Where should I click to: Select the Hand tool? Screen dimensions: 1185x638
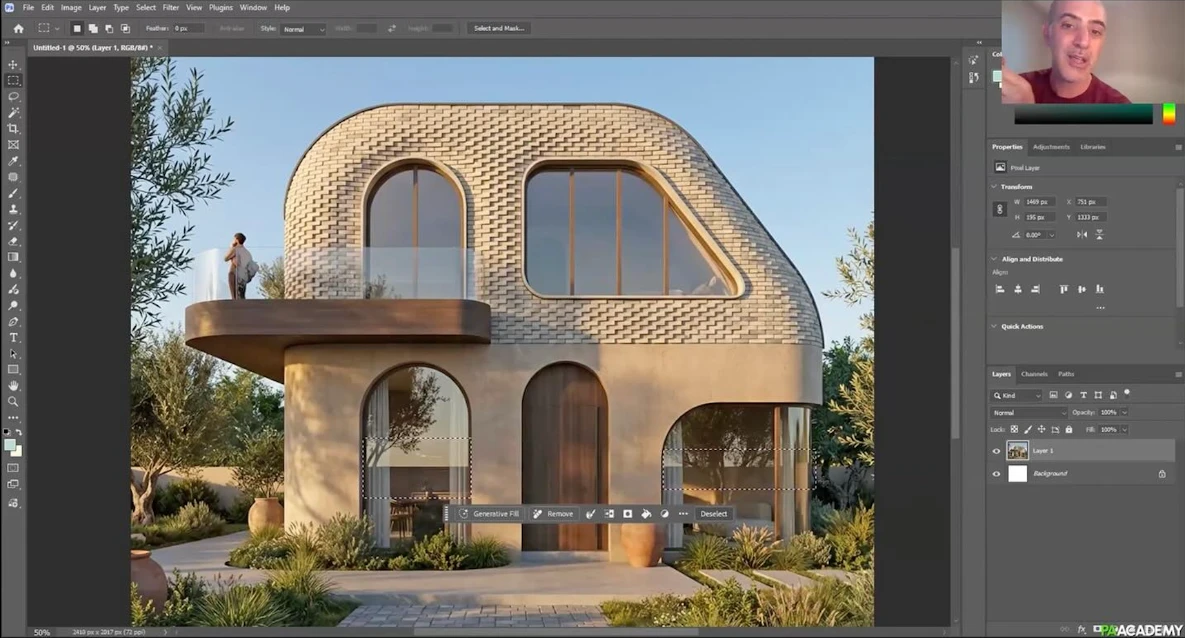click(13, 385)
